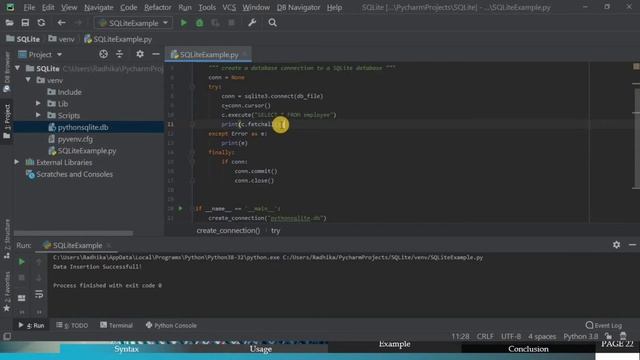Click the Save All toolbar icon
Viewport: 640px width, 360px height.
25,23
